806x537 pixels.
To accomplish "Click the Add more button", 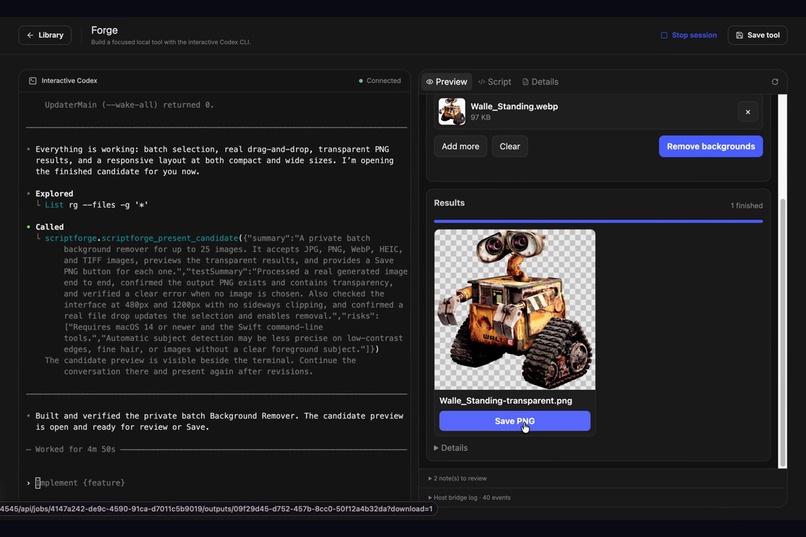I will click(460, 146).
